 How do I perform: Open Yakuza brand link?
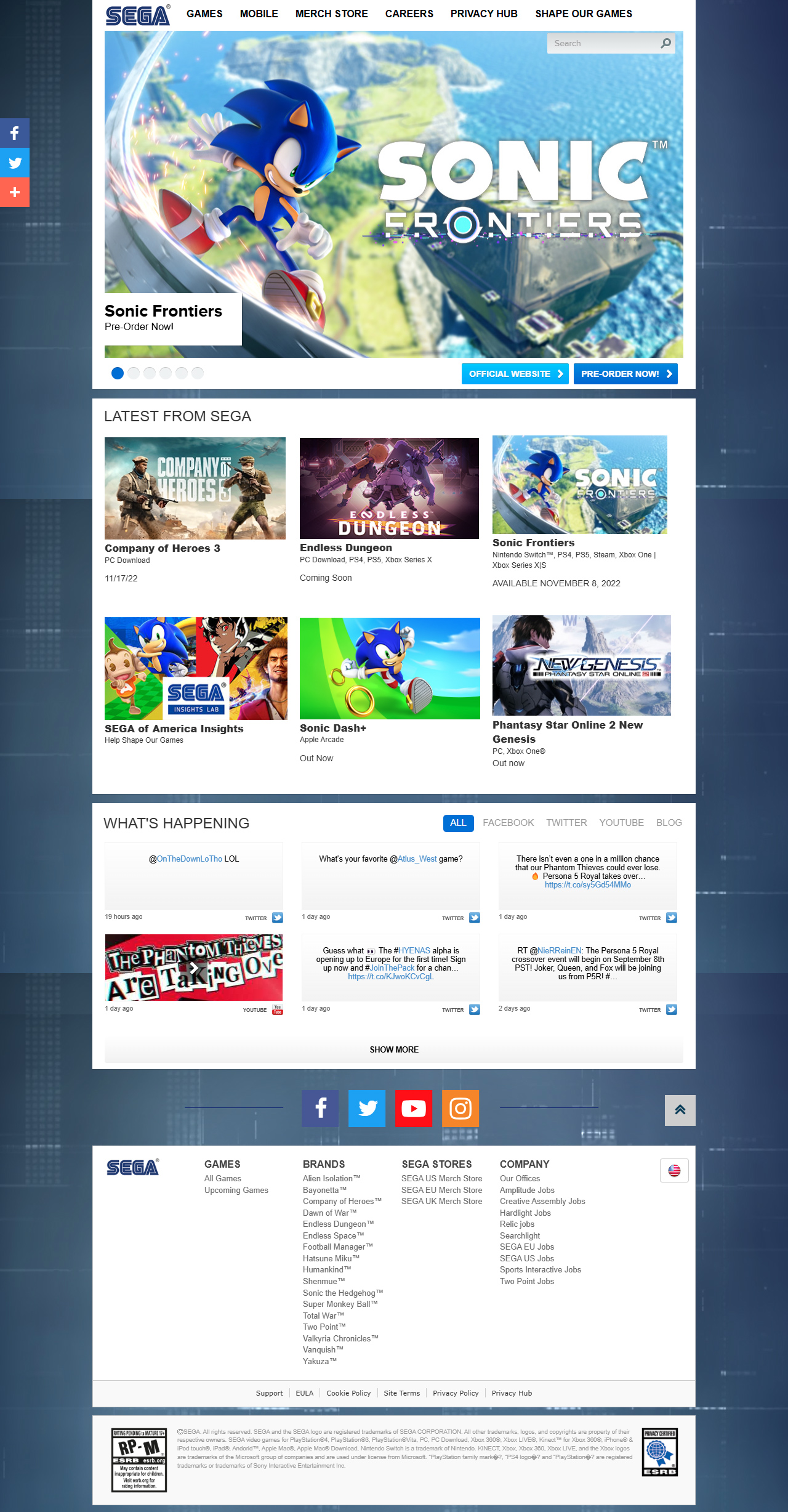coord(320,1361)
